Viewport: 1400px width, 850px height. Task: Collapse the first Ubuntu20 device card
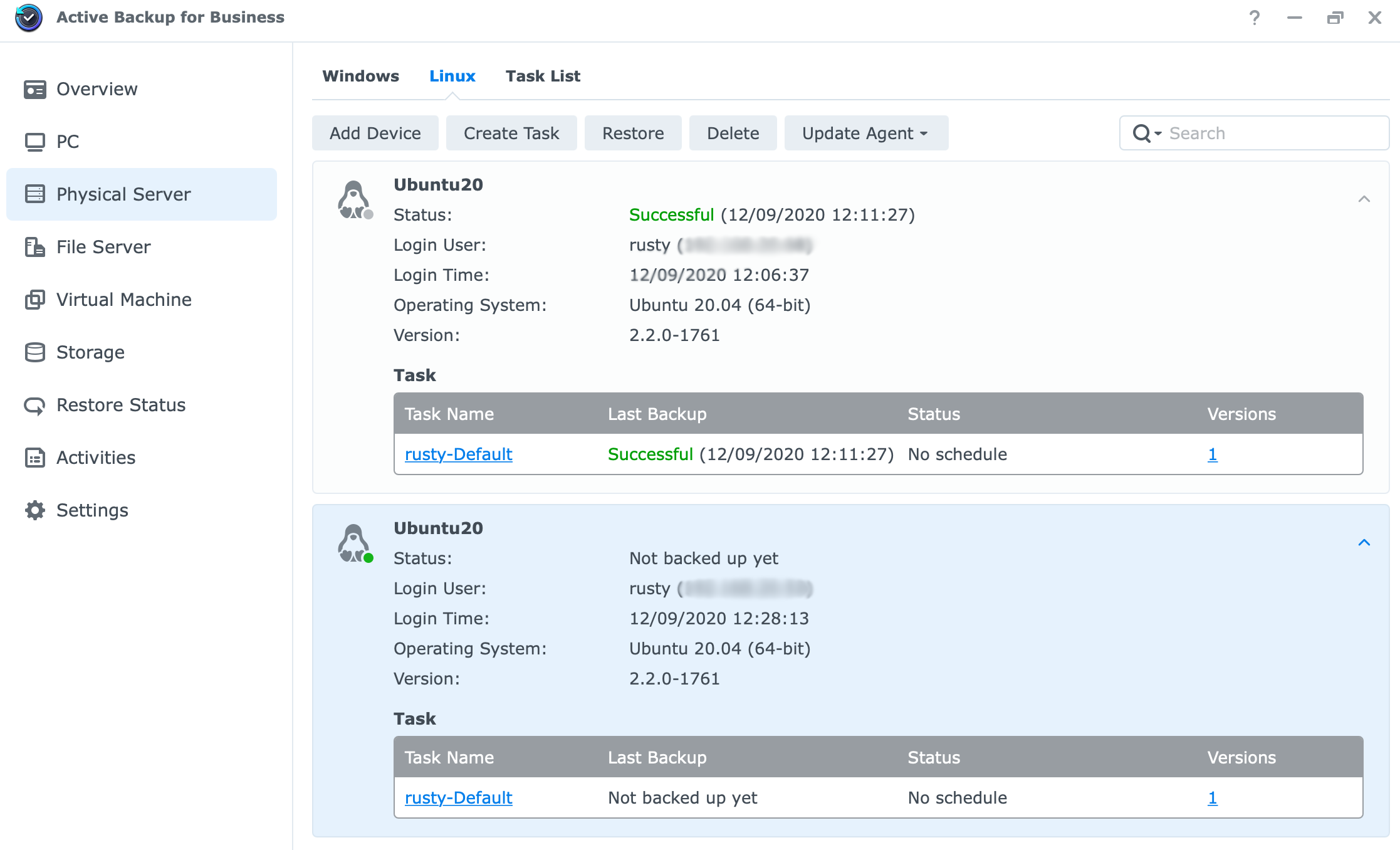pyautogui.click(x=1364, y=199)
